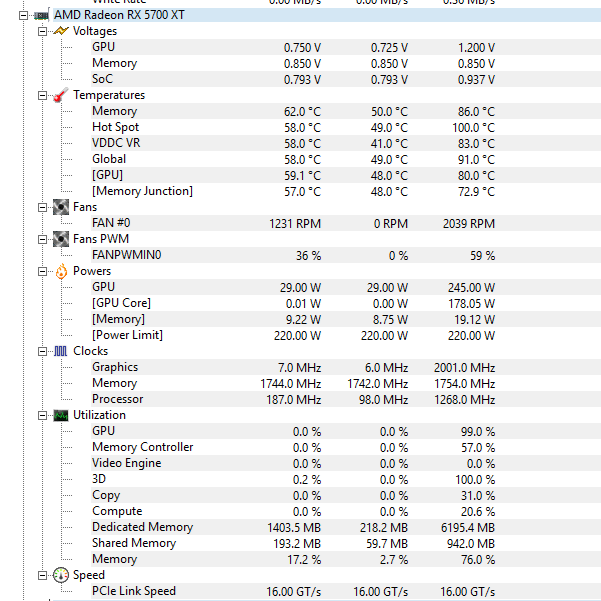Click the 1744.0 MHz Memory clock value
Screen dimensions: 601x601
[x=291, y=384]
